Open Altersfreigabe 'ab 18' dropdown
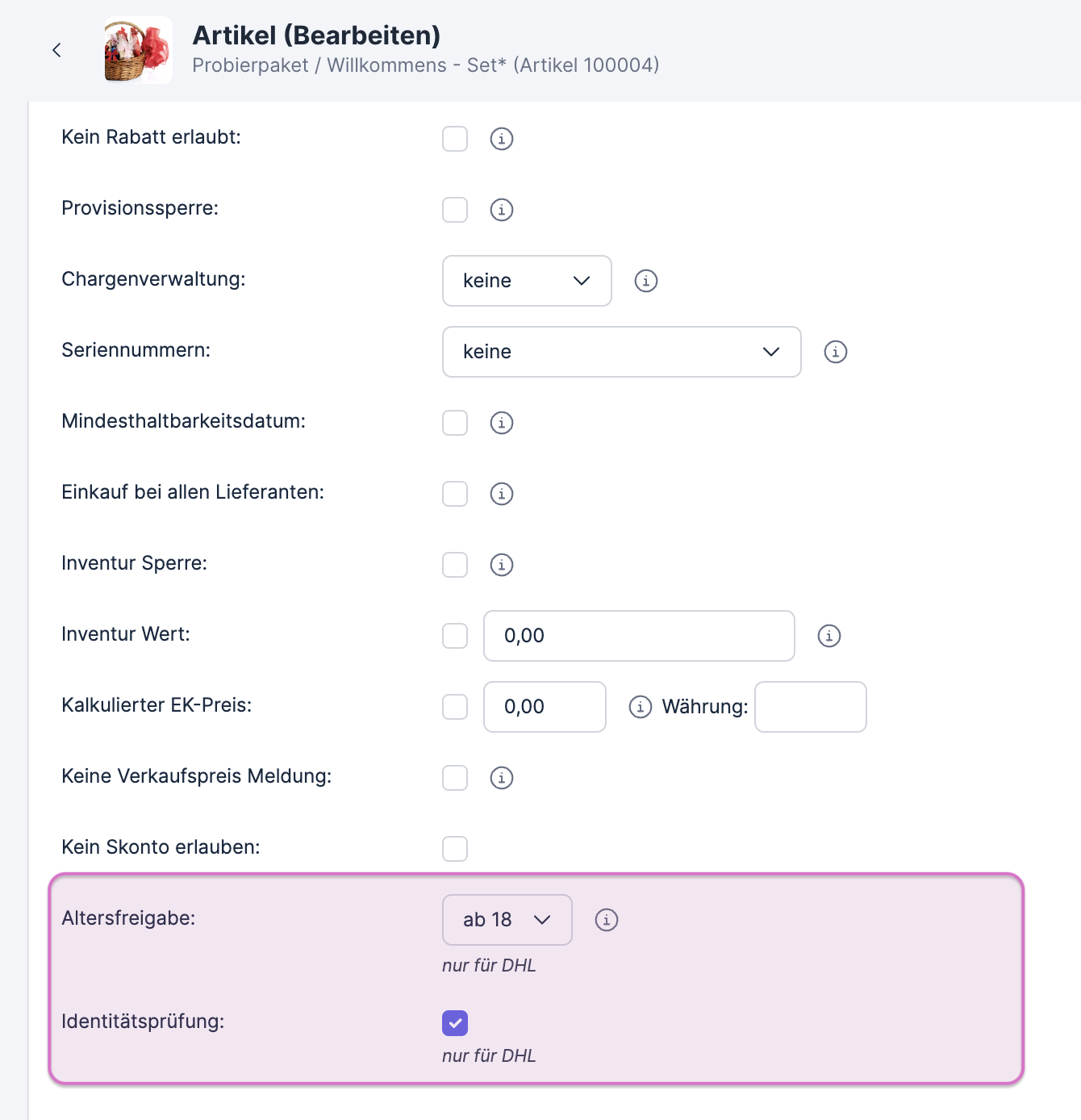 coord(507,920)
